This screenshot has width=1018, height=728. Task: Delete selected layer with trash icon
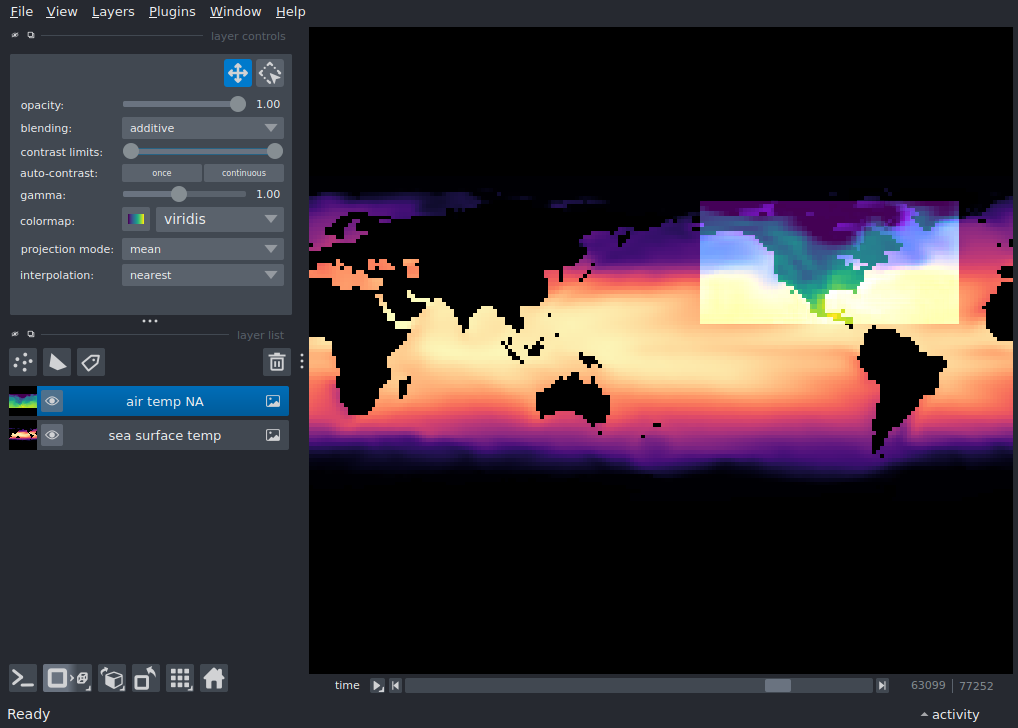(x=277, y=362)
